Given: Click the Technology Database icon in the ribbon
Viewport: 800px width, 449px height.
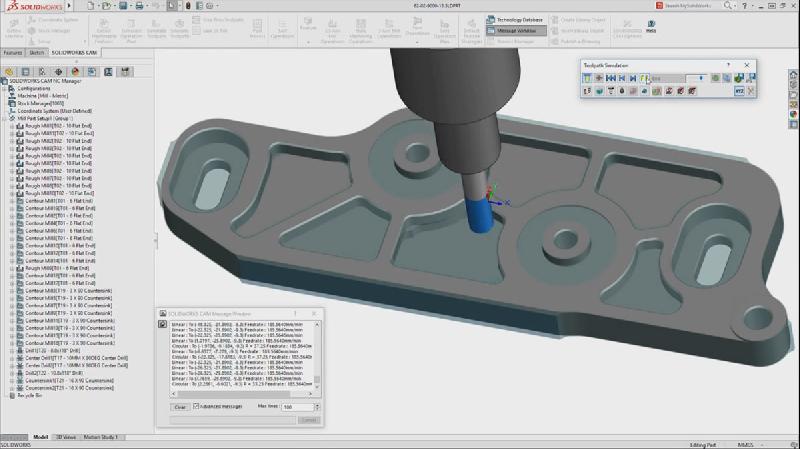Looking at the screenshot, I should (x=491, y=19).
